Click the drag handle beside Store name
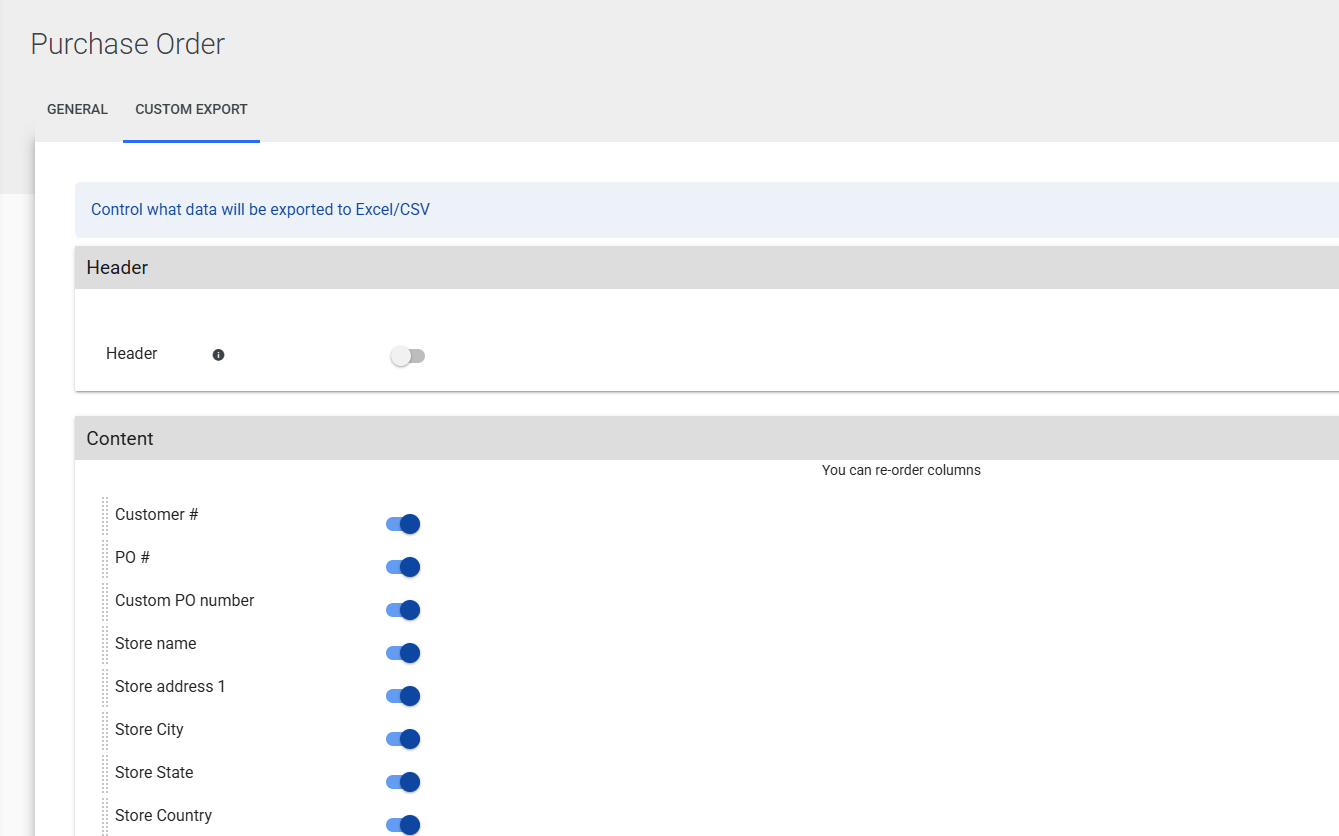This screenshot has height=836, width=1339. (x=105, y=645)
